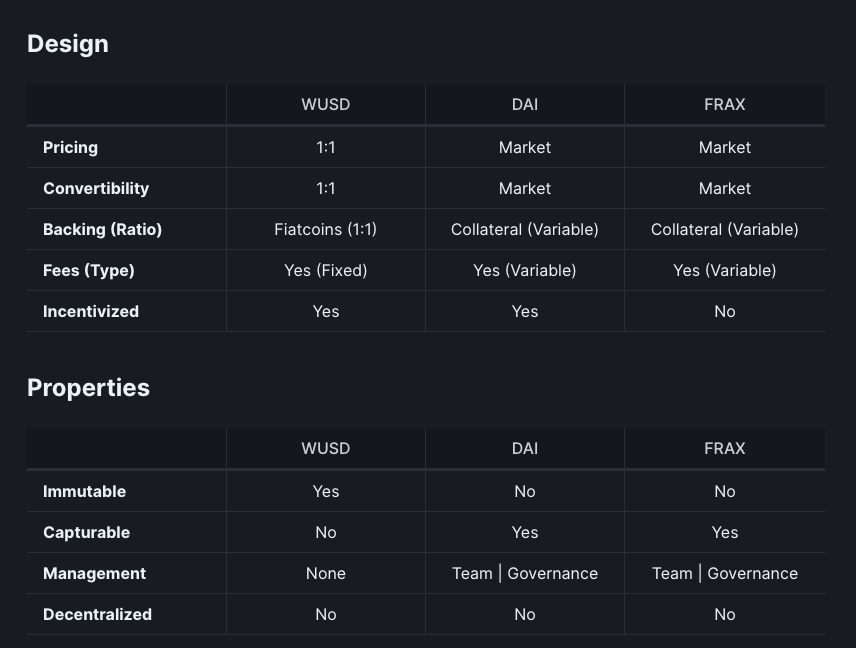856x648 pixels.
Task: Click DAI's Team | Governance cell
Action: click(525, 573)
